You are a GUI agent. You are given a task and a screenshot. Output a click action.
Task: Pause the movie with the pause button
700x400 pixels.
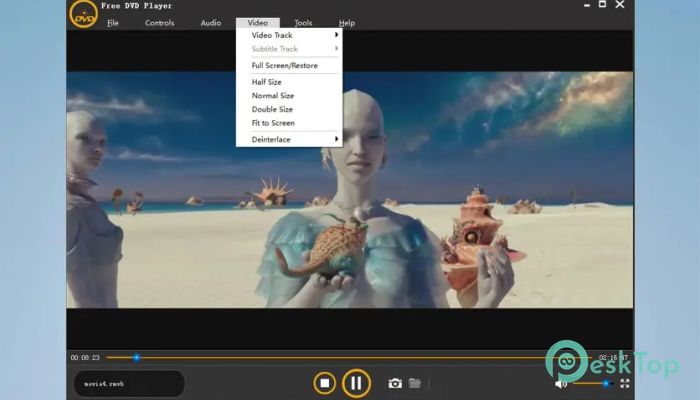[x=356, y=383]
